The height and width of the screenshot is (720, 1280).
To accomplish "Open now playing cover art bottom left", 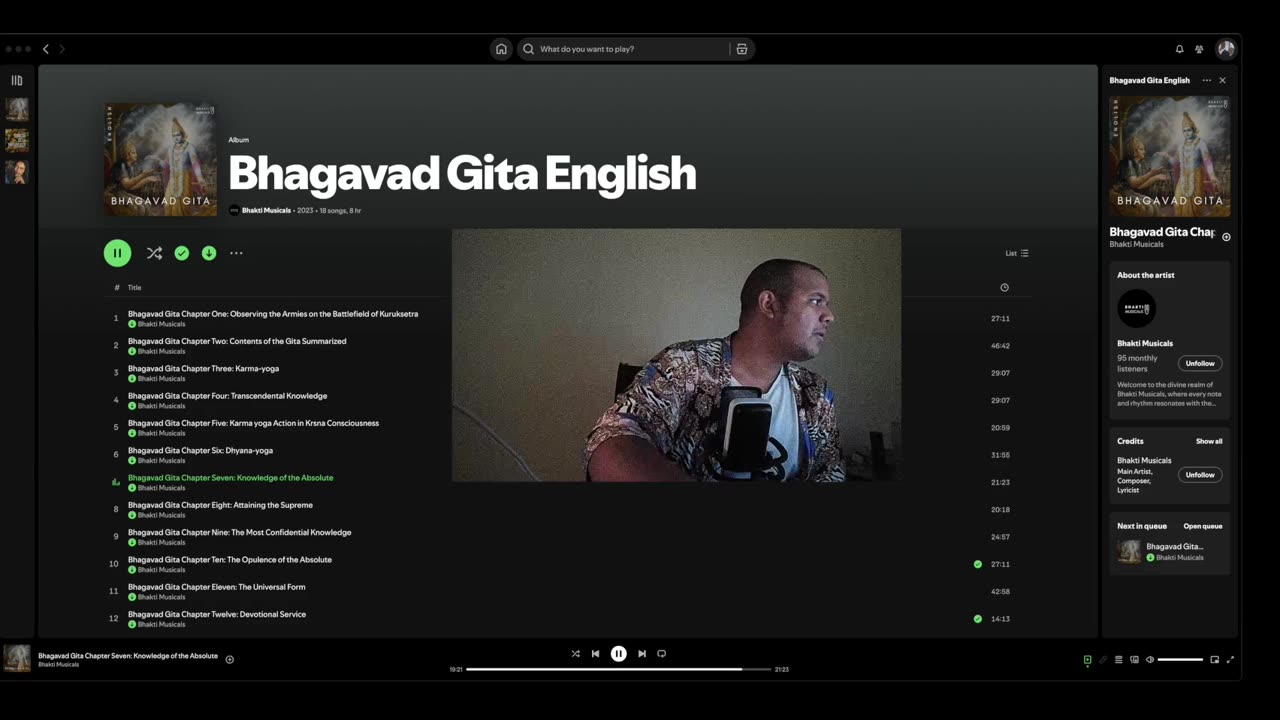I will tap(17, 658).
